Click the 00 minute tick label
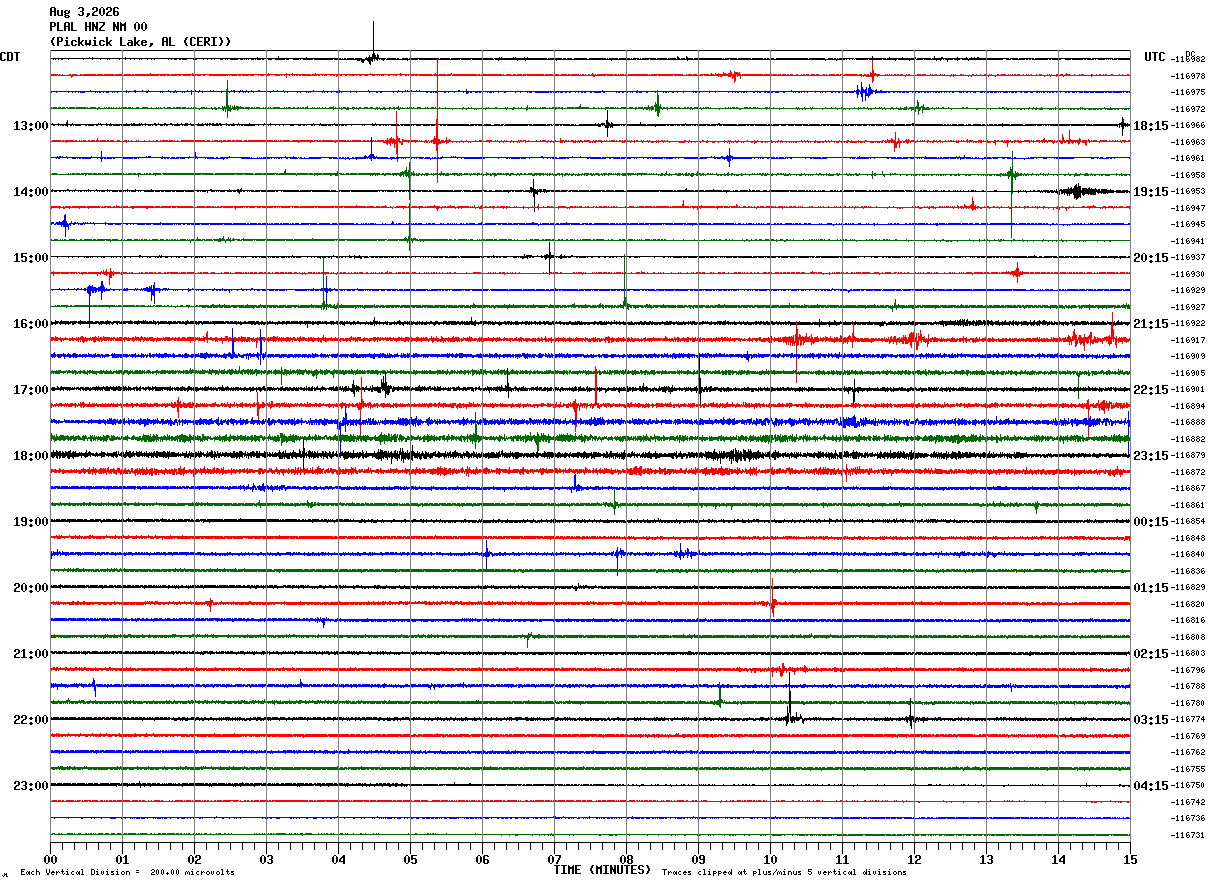The width and height of the screenshot is (1210, 886). click(x=50, y=860)
